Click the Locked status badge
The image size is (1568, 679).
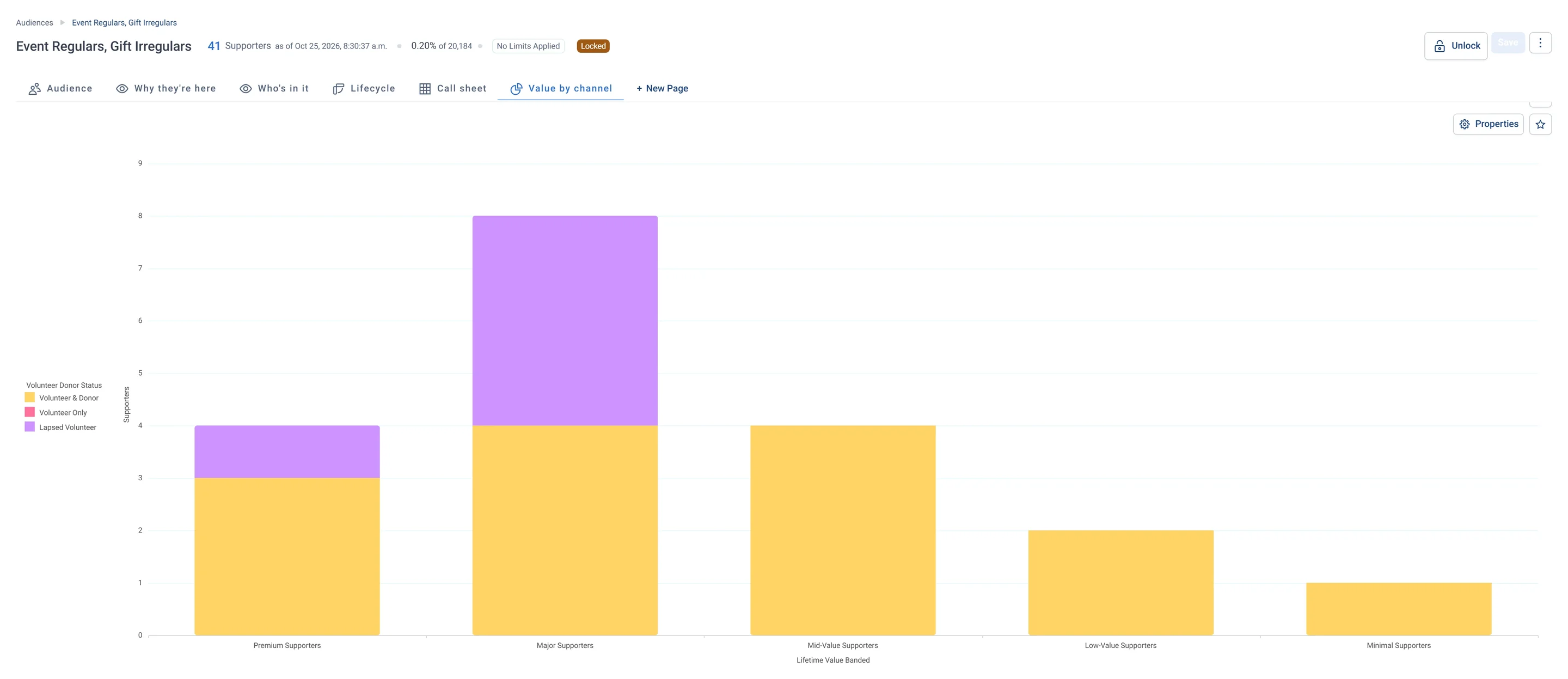[x=593, y=46]
